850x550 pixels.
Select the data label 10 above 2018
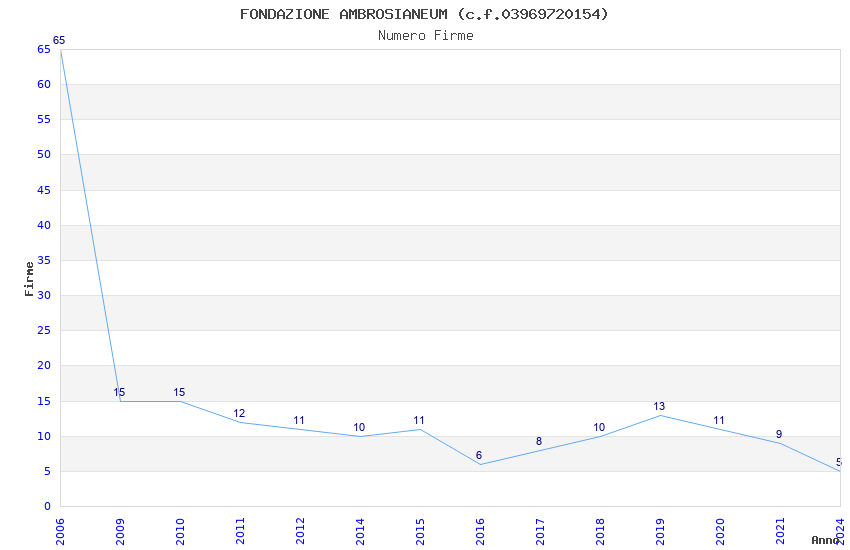599,428
